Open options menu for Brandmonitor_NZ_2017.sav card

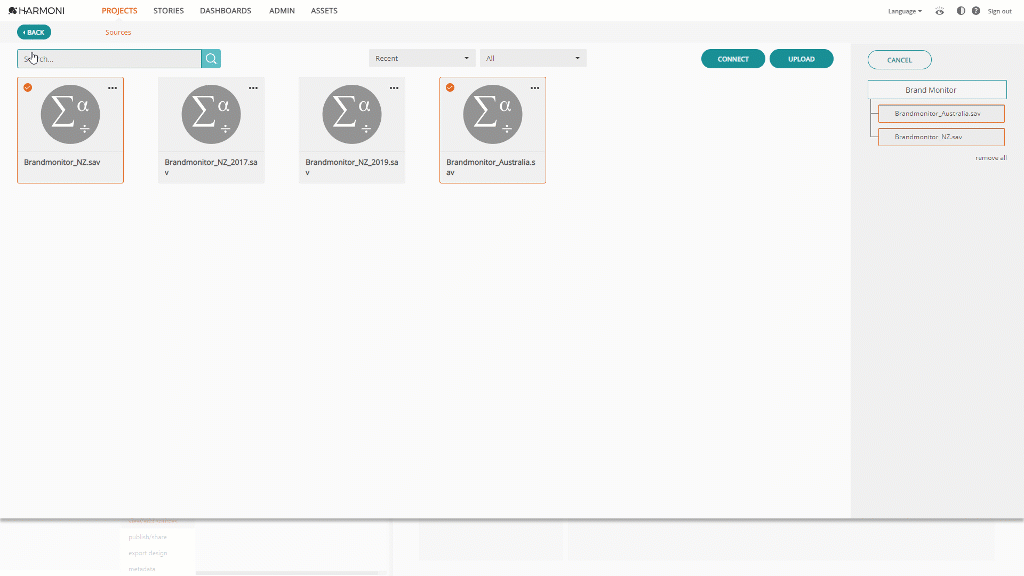(253, 88)
